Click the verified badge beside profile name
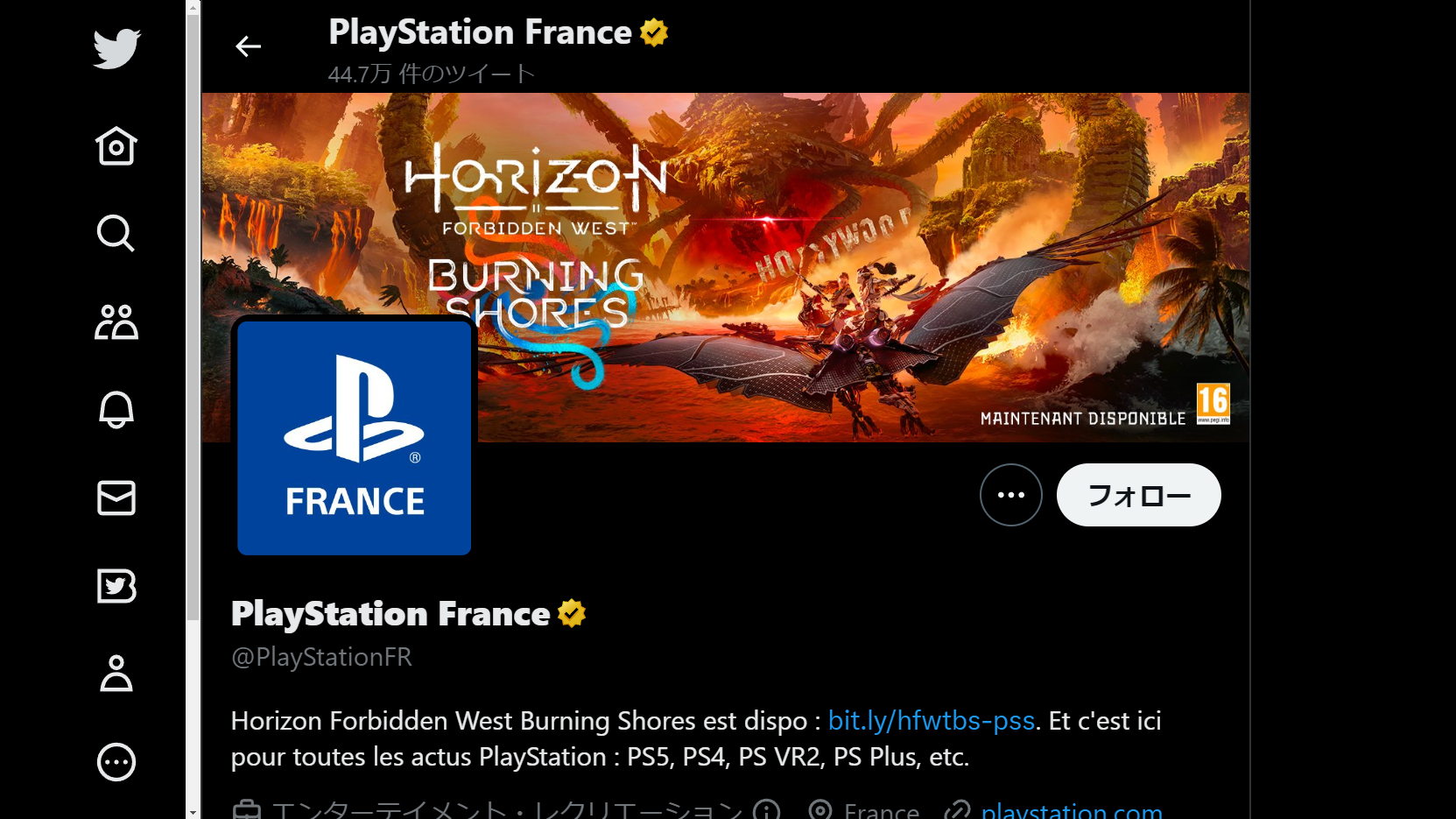The width and height of the screenshot is (1456, 819). click(x=572, y=613)
